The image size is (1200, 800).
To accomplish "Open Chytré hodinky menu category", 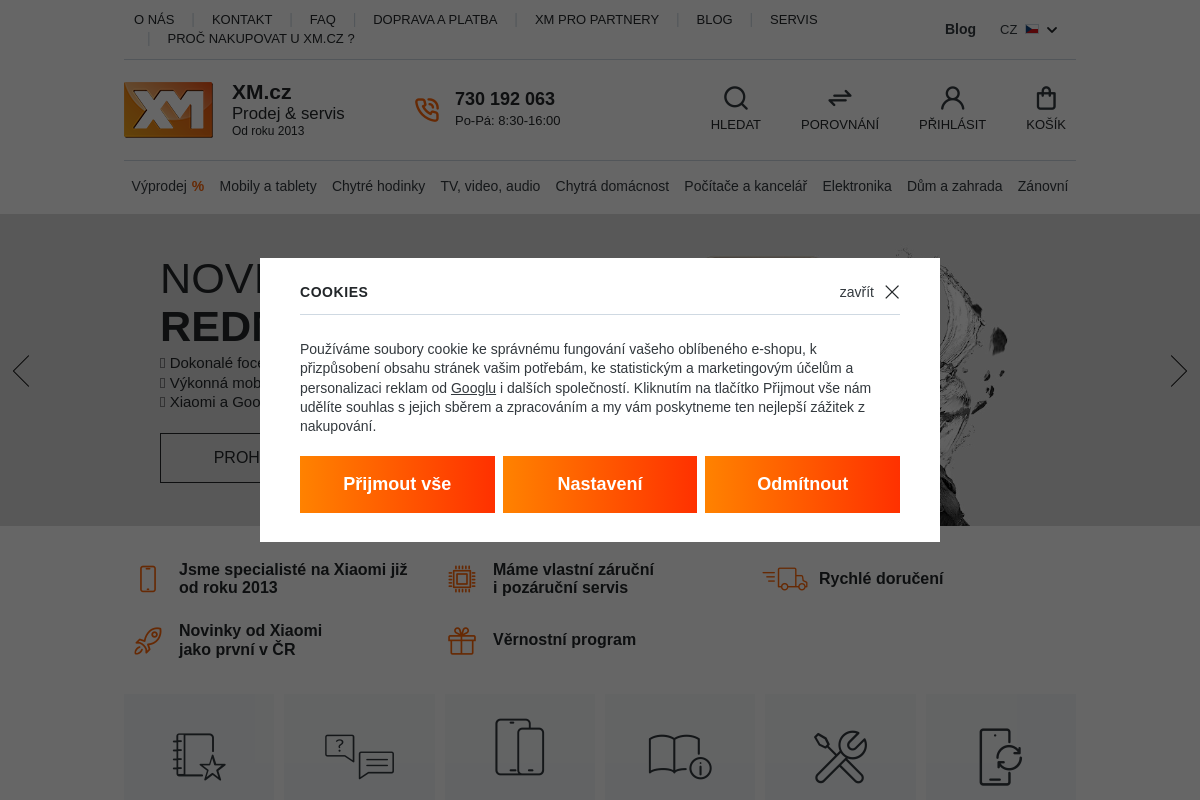I will [x=378, y=186].
